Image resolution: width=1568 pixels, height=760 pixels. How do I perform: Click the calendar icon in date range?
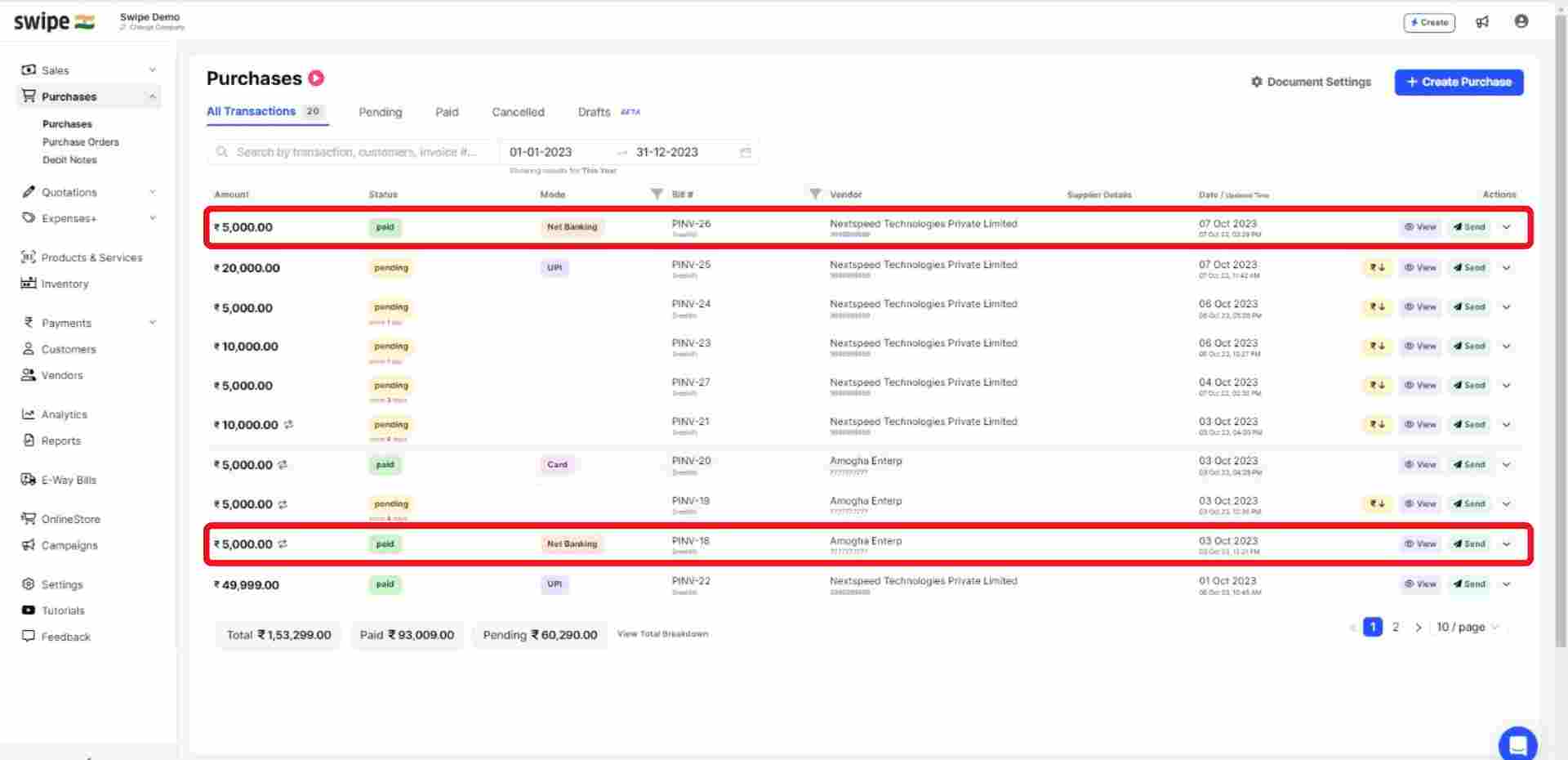(746, 153)
